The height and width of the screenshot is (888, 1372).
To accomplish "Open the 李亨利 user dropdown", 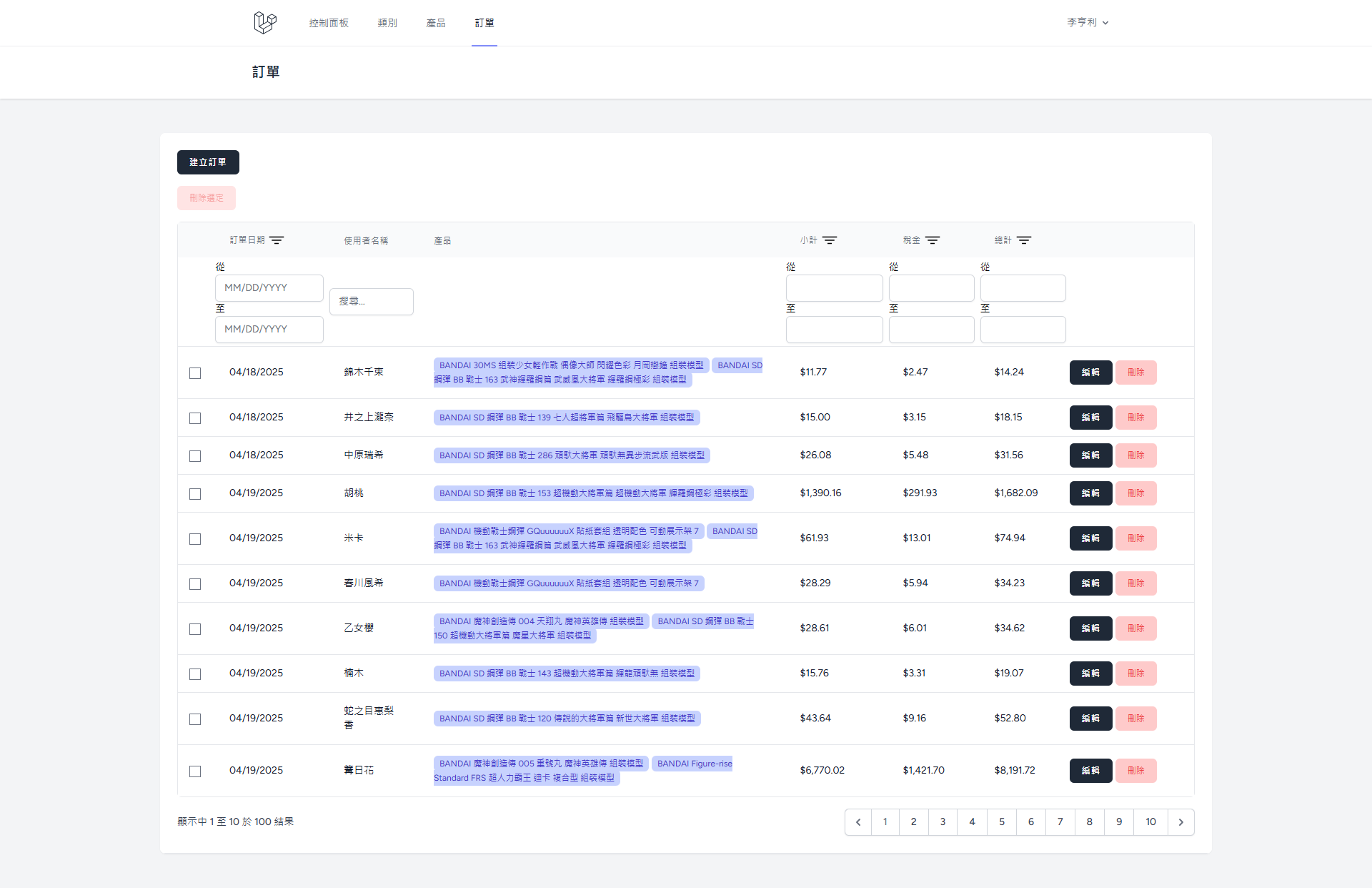I will click(x=1088, y=23).
